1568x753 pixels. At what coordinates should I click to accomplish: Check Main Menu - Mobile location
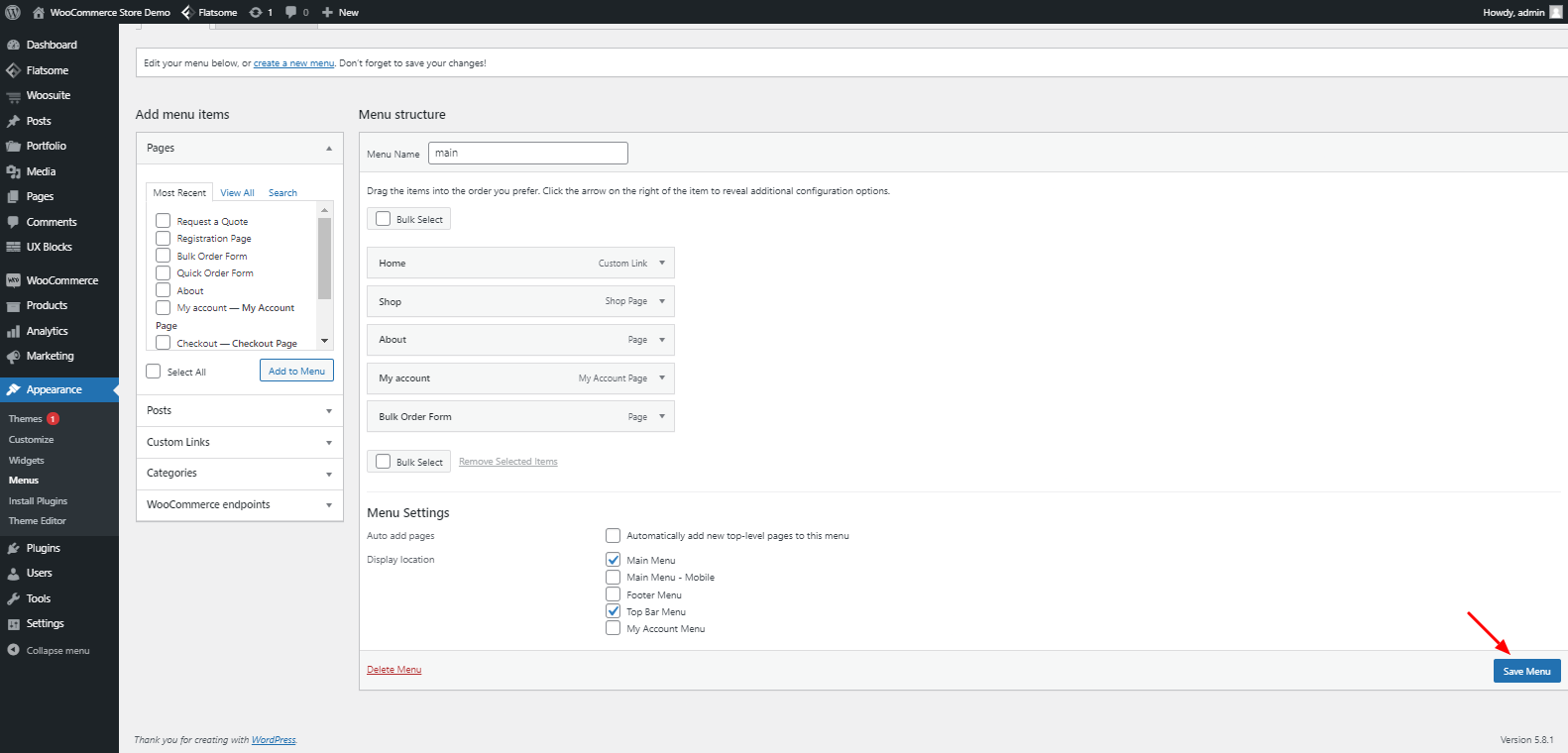614,577
